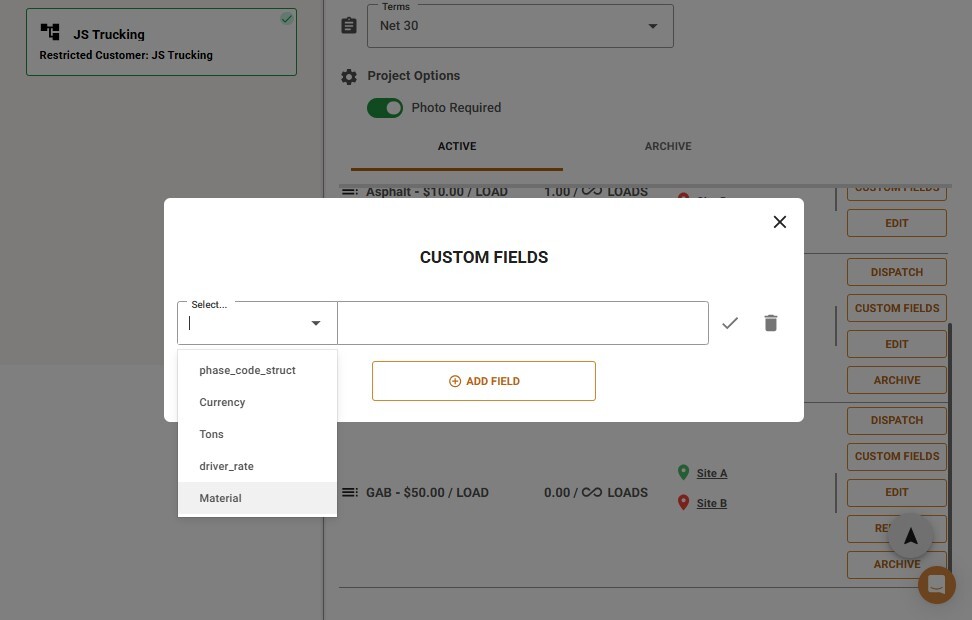Open the Site A link for GAB
Viewport: 972px width, 620px height.
pos(712,473)
